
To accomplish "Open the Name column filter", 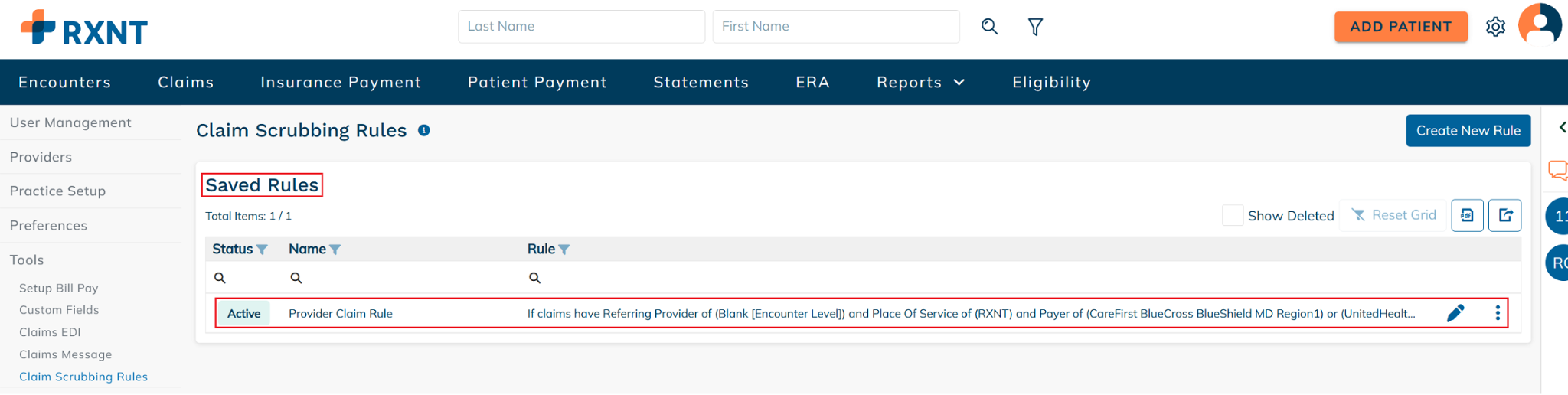I will pyautogui.click(x=335, y=250).
